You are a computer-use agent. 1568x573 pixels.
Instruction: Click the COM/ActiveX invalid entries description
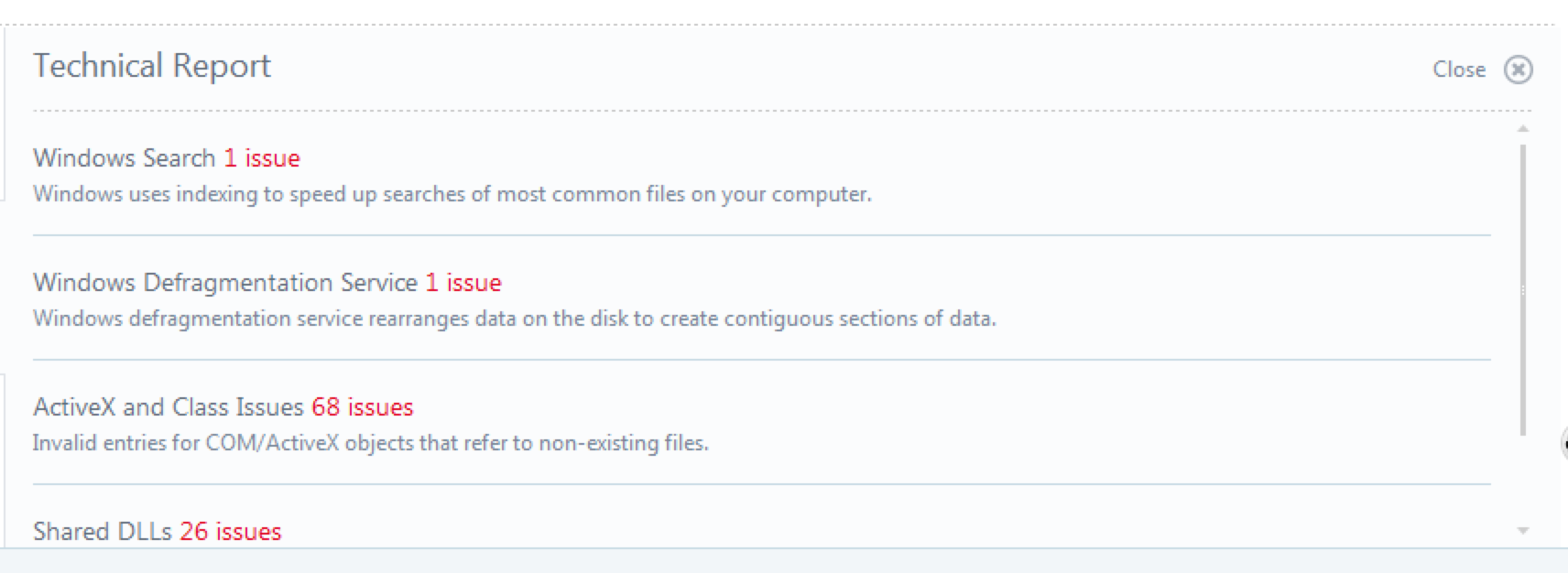(370, 443)
